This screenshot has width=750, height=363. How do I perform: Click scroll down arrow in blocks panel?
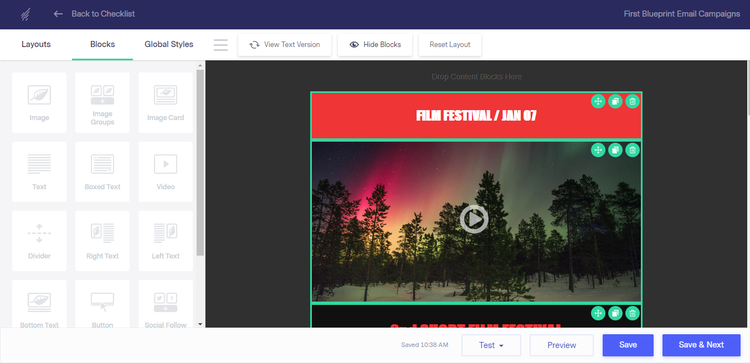point(200,324)
